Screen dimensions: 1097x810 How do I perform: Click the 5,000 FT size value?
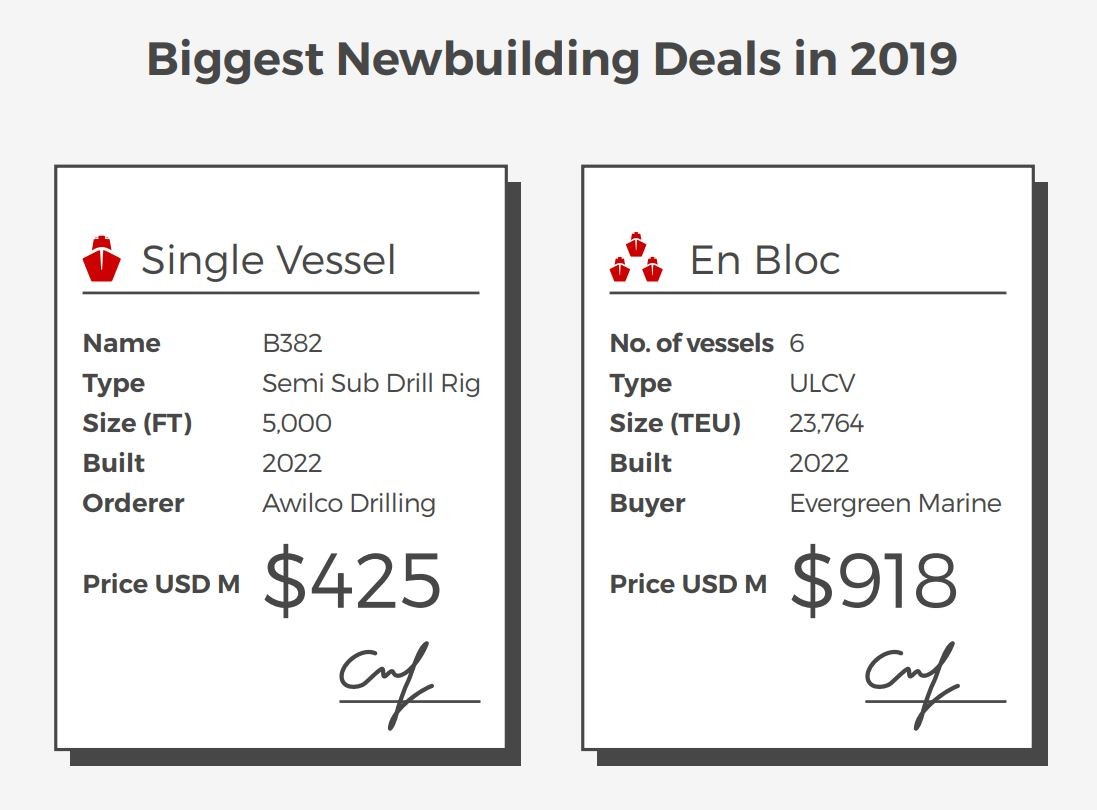(297, 423)
